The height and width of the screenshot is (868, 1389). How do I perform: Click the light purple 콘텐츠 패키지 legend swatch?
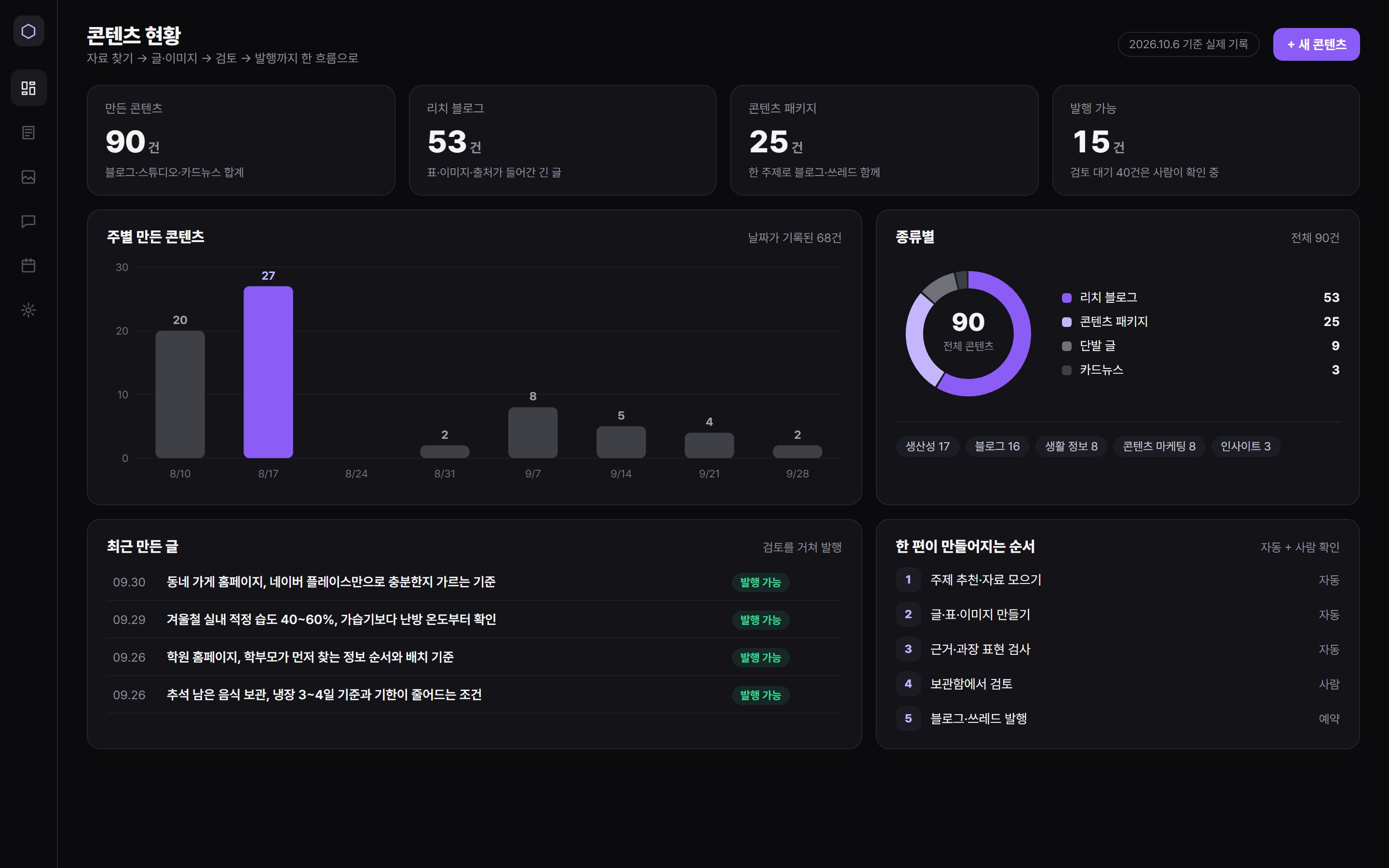[1067, 322]
